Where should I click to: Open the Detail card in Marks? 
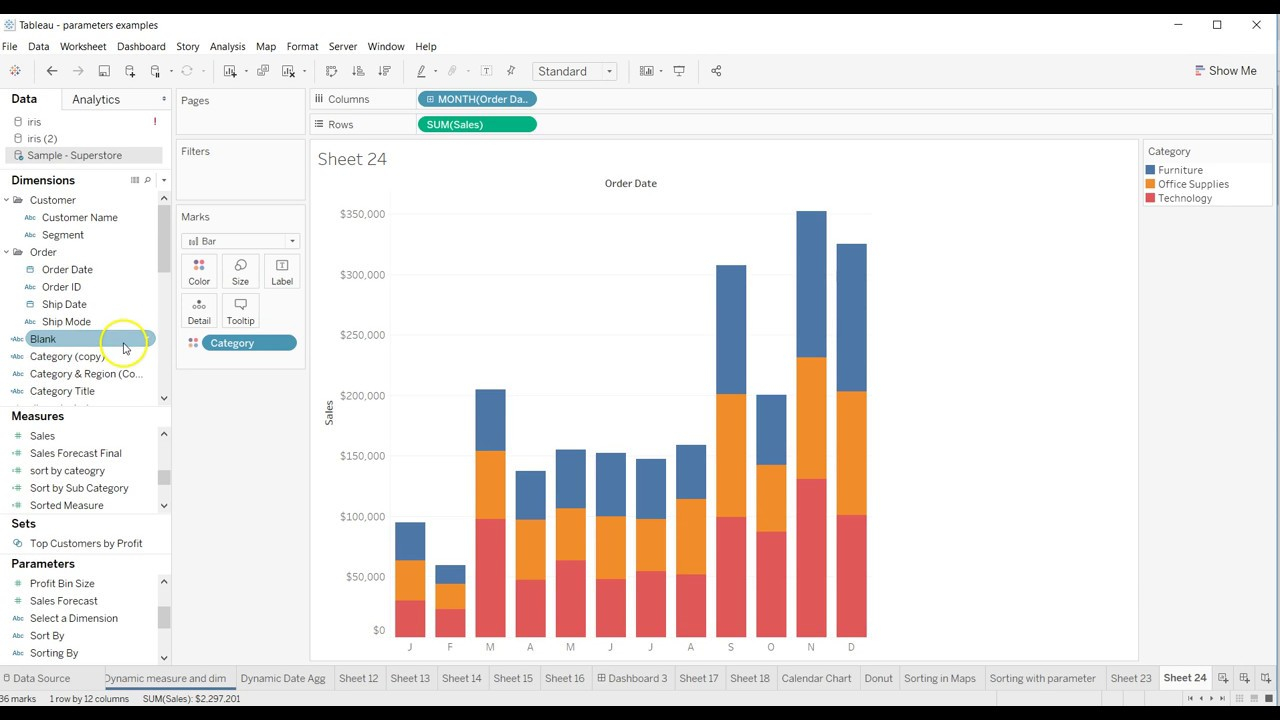pos(199,311)
